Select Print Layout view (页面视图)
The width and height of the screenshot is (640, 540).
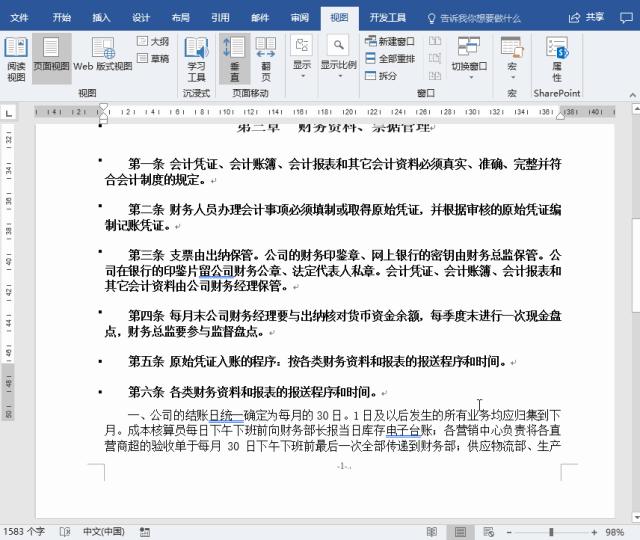51,59
